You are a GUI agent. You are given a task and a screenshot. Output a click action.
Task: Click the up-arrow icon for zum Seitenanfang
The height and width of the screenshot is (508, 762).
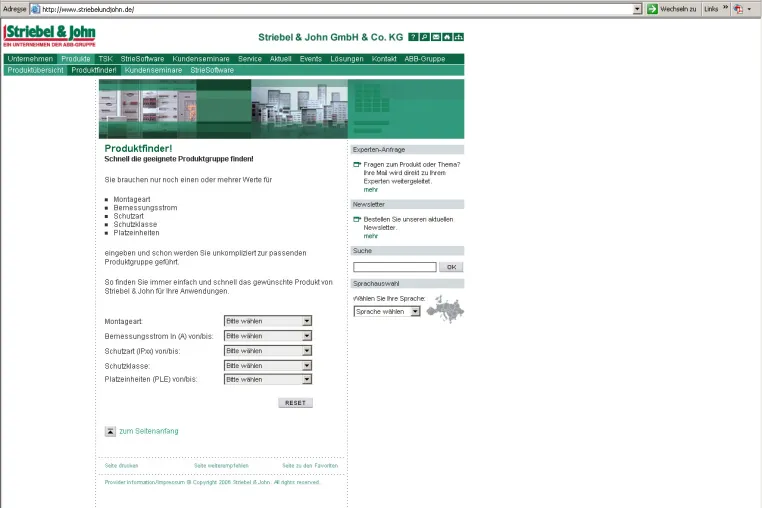pyautogui.click(x=110, y=431)
